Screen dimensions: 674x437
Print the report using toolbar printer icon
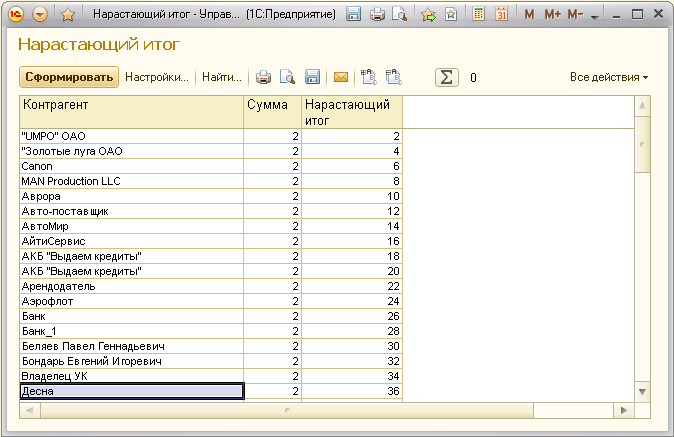click(264, 77)
